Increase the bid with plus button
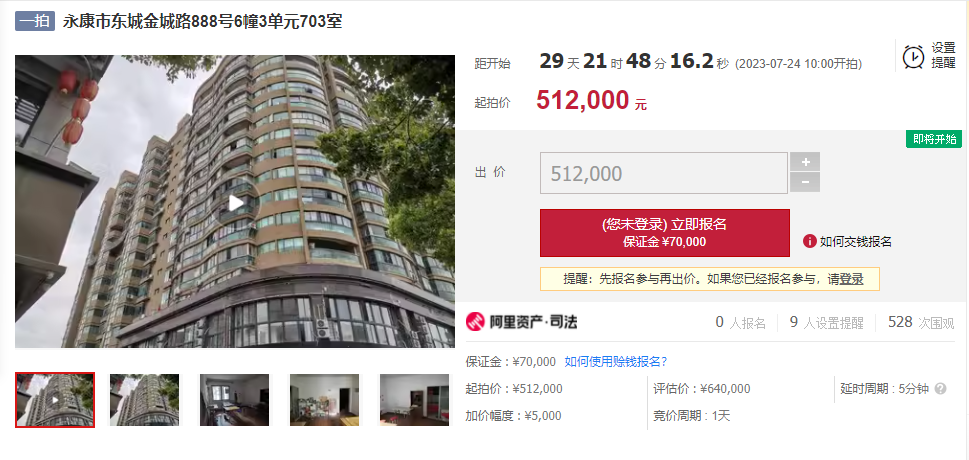This screenshot has width=969, height=460. pyautogui.click(x=805, y=162)
